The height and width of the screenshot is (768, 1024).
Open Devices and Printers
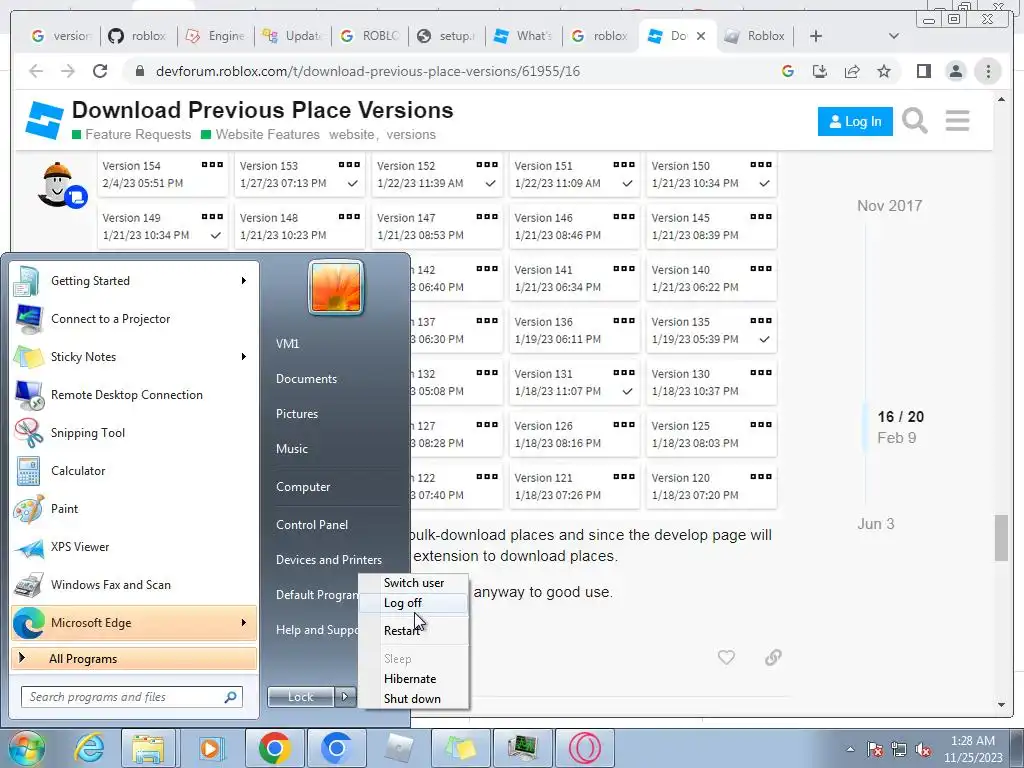(x=328, y=560)
